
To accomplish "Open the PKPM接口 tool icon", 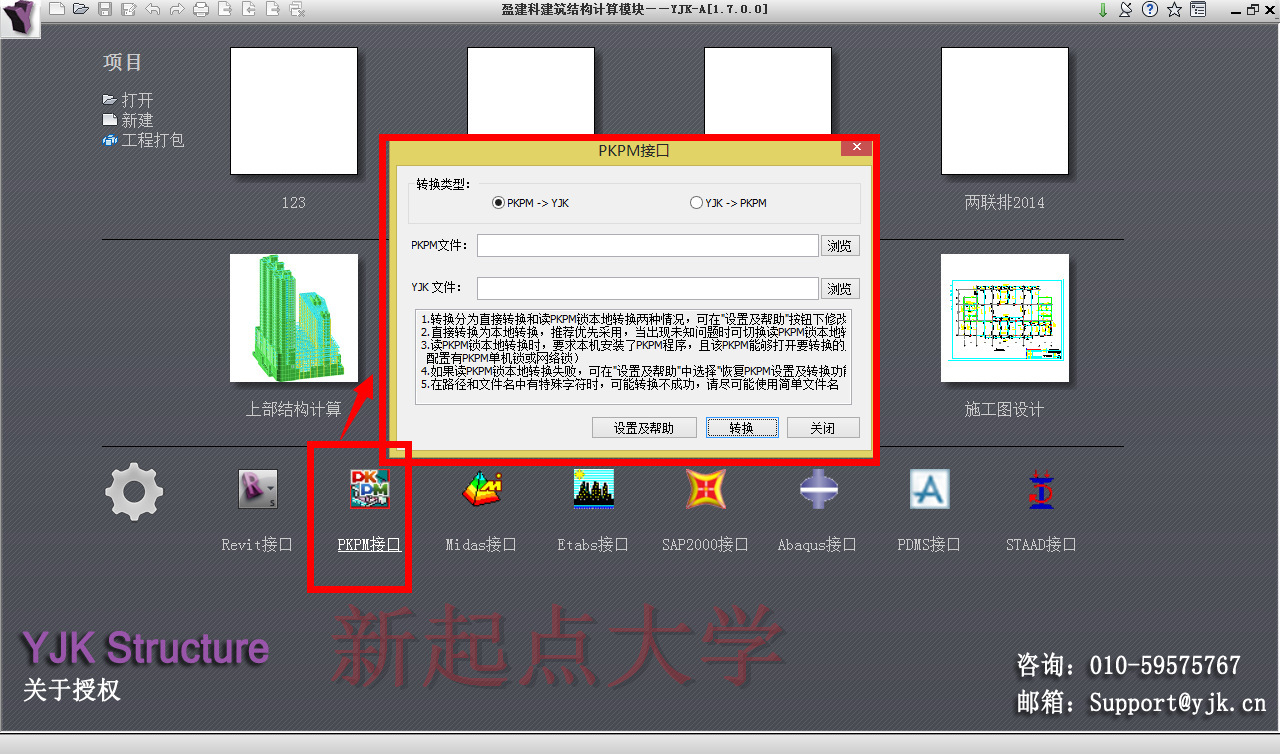I will coord(369,489).
